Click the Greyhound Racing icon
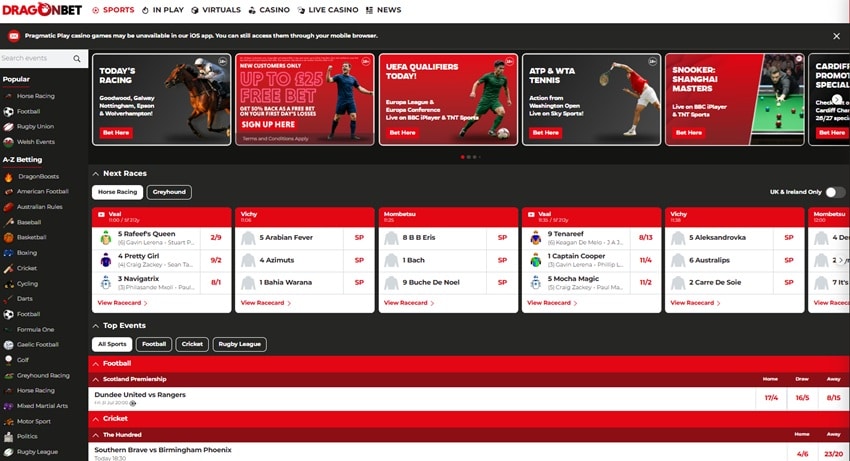850x461 pixels. pos(8,375)
